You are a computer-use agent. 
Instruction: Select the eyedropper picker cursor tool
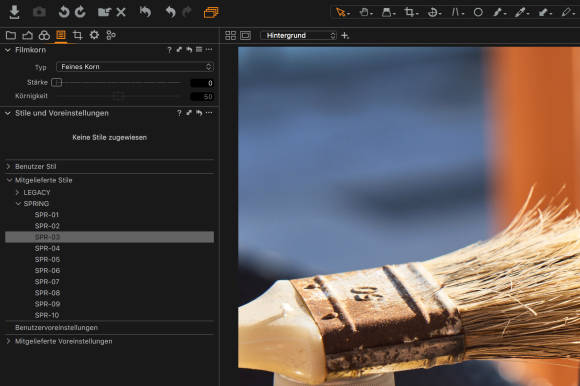(x=522, y=13)
